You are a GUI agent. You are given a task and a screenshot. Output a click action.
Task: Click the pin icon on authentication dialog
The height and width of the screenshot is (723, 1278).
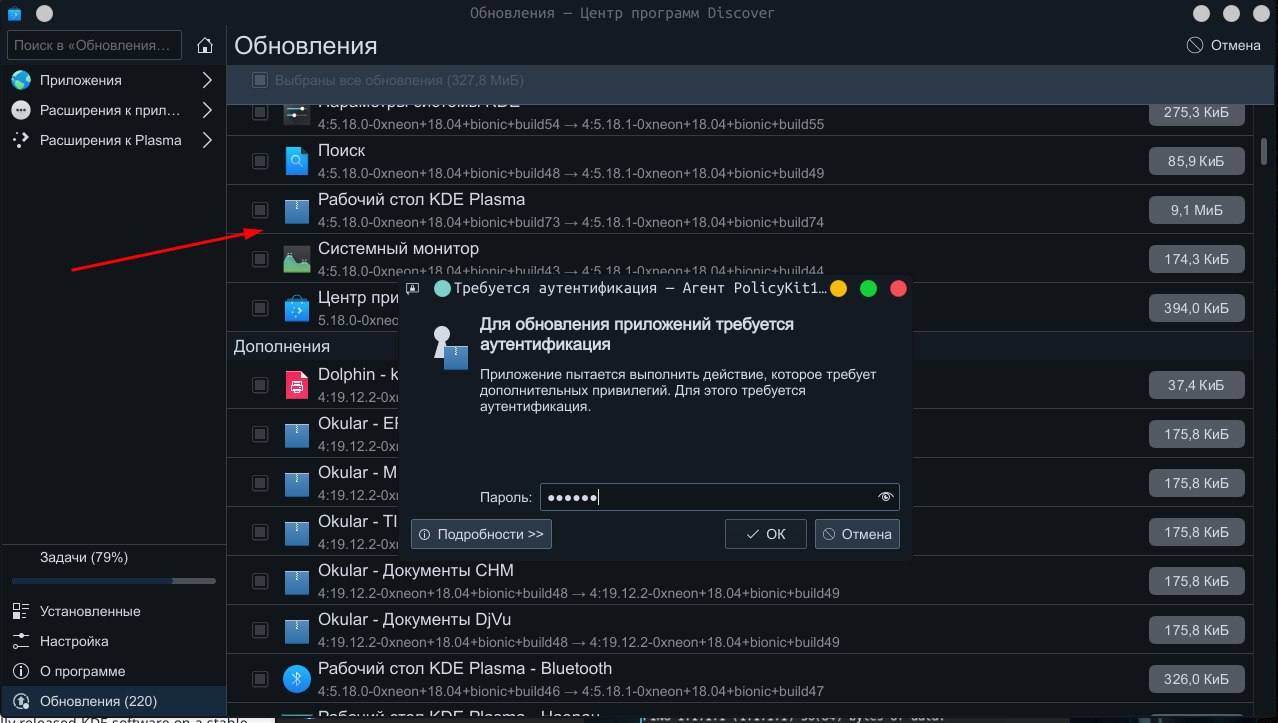[x=412, y=288]
